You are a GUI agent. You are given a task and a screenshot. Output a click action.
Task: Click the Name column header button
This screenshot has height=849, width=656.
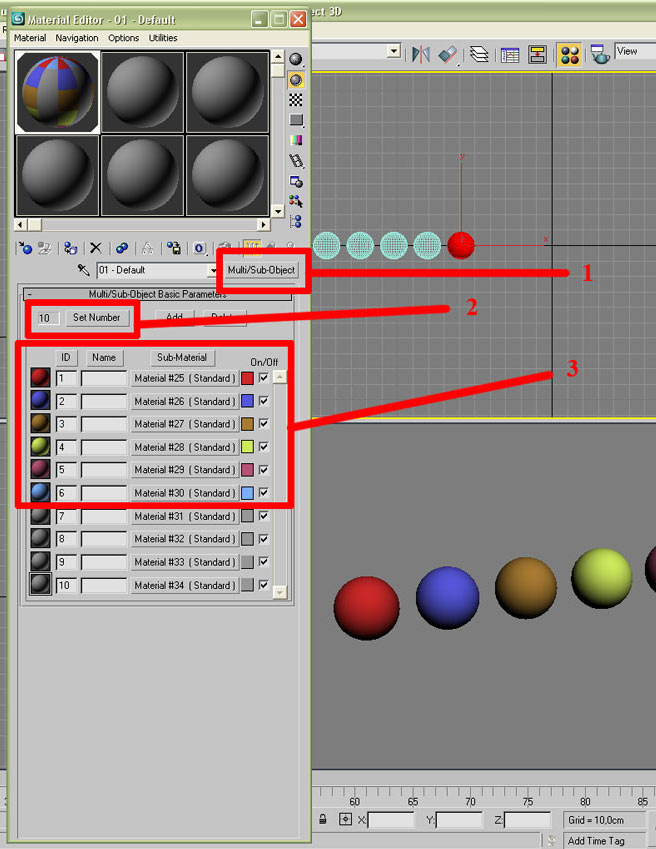(104, 357)
